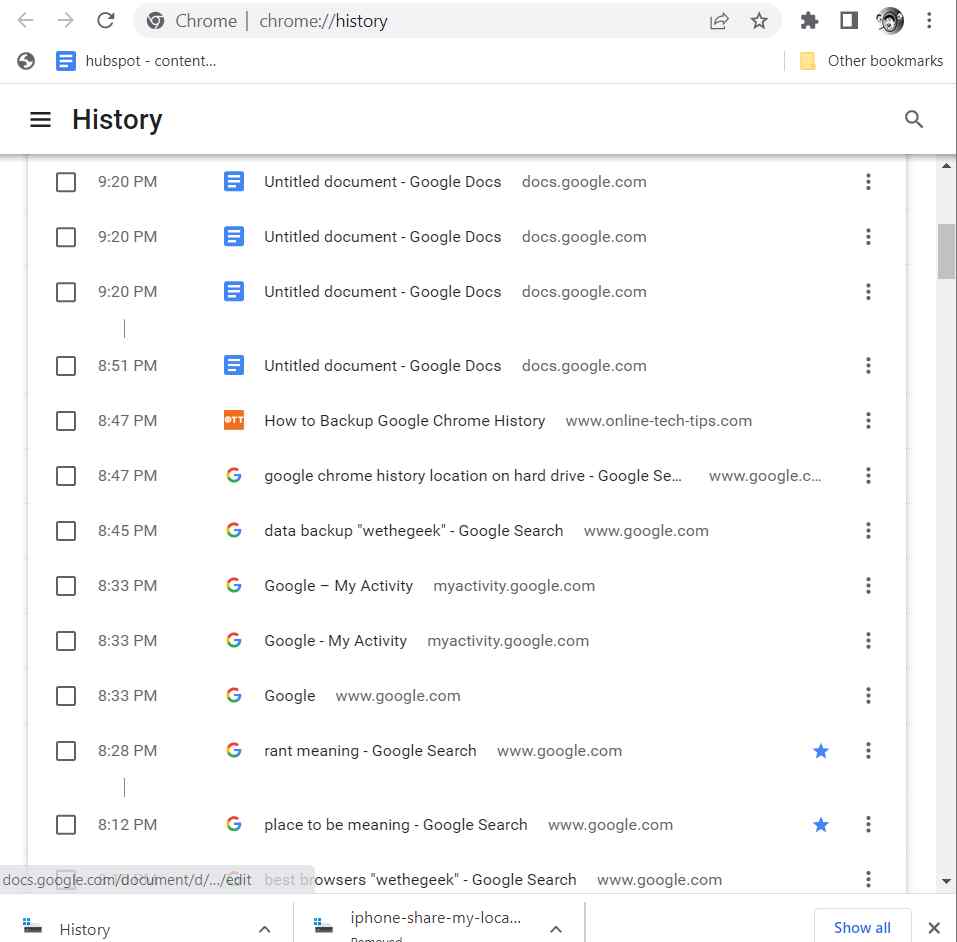Open the Other bookmarks folder
The image size is (957, 942).
(x=871, y=61)
